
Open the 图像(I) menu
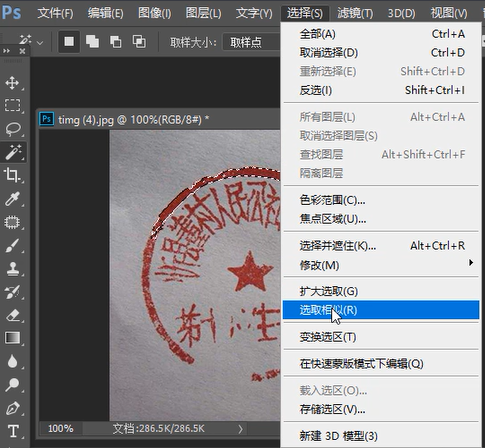155,13
